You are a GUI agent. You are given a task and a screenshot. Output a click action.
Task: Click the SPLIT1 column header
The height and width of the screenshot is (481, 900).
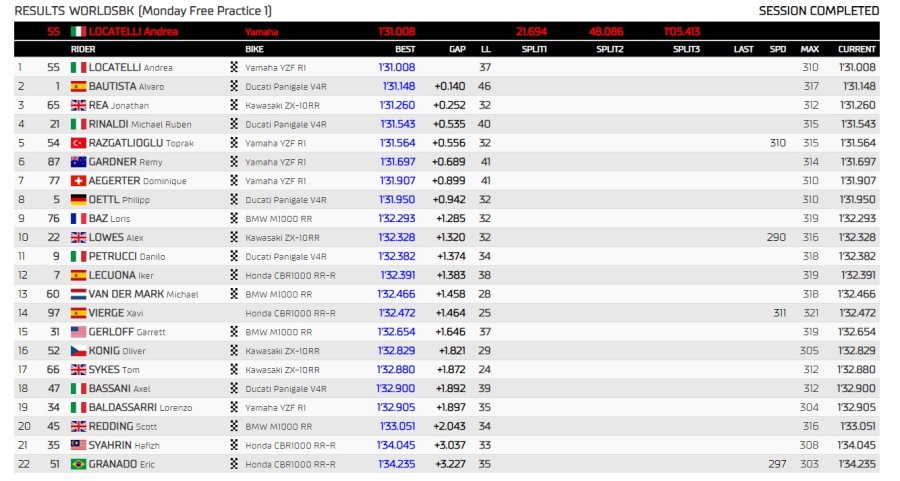pyautogui.click(x=534, y=49)
